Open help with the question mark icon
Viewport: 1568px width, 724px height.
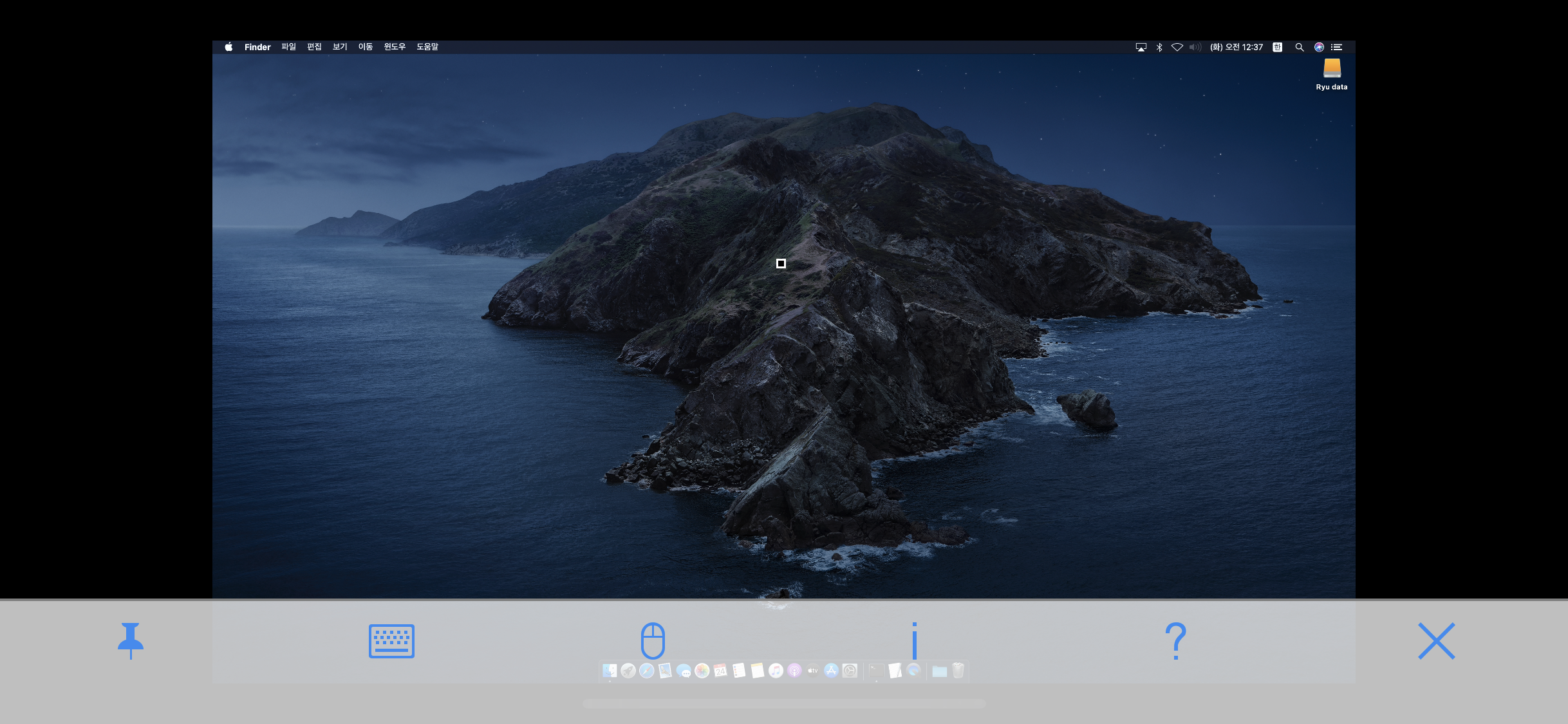coord(1175,640)
